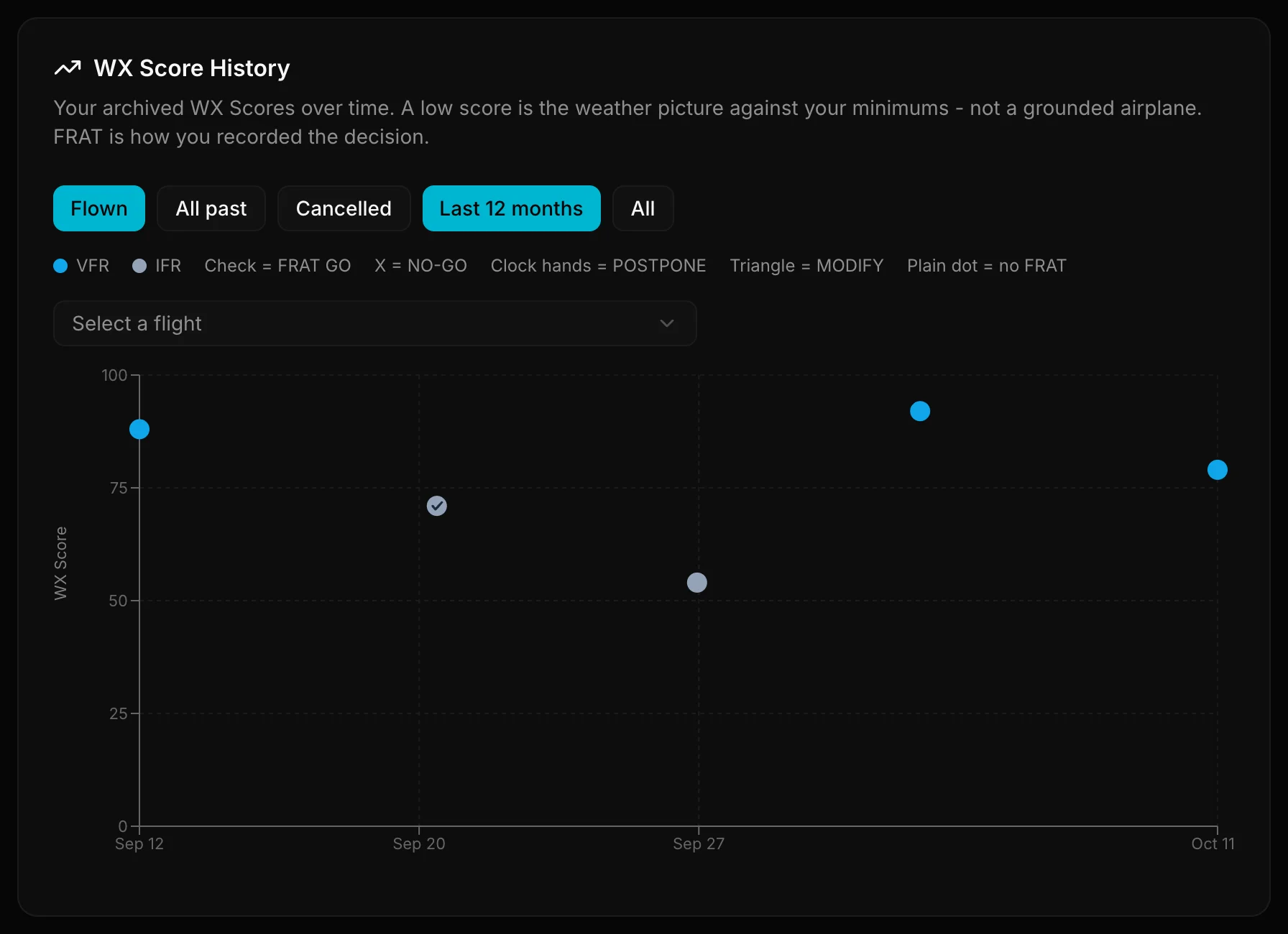This screenshot has width=1288, height=934.
Task: Click the Sep 12 axis label
Action: [139, 843]
